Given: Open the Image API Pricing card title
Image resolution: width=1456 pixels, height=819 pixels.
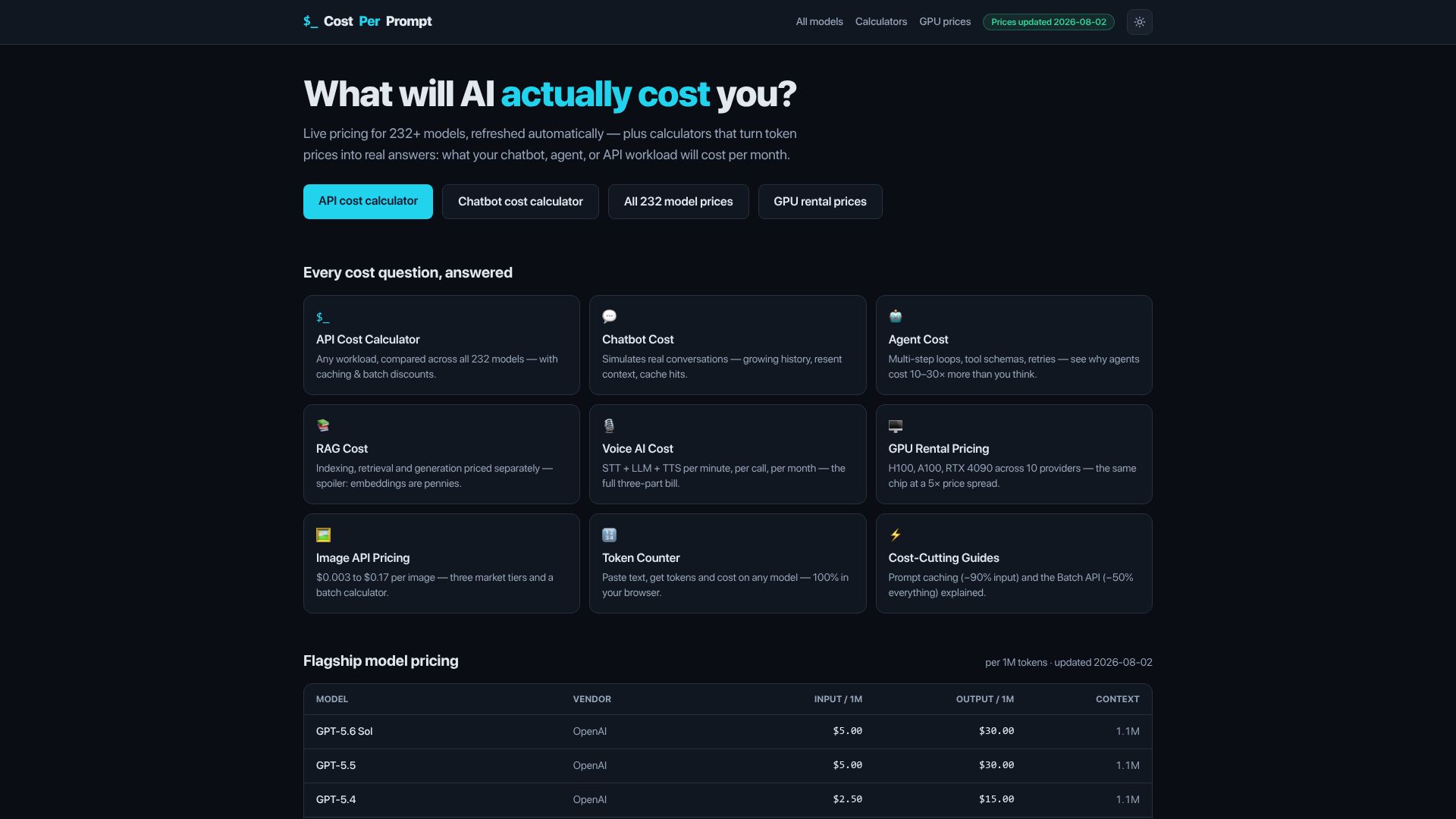Looking at the screenshot, I should [362, 558].
